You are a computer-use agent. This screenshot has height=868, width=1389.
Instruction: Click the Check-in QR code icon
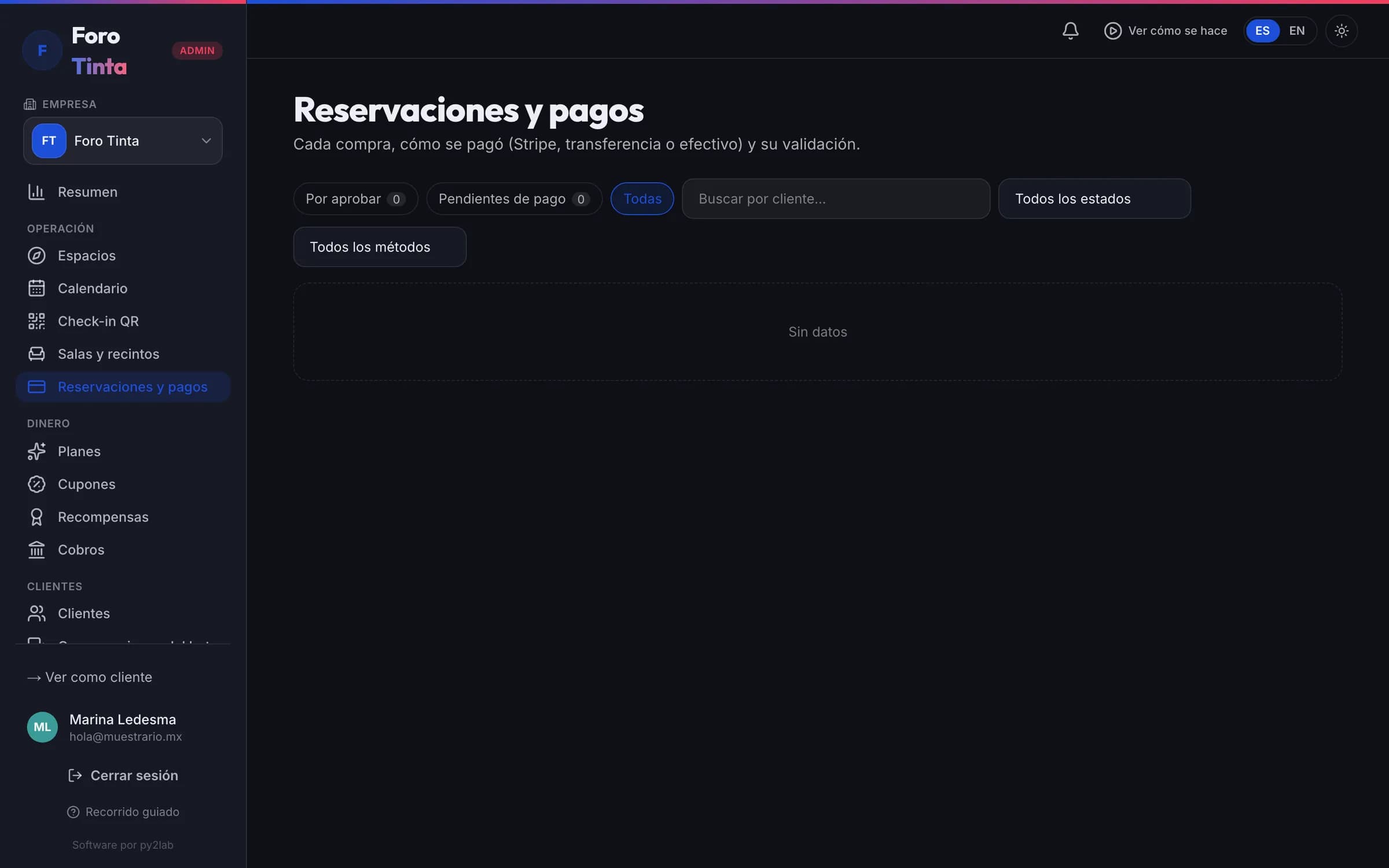[x=36, y=321]
